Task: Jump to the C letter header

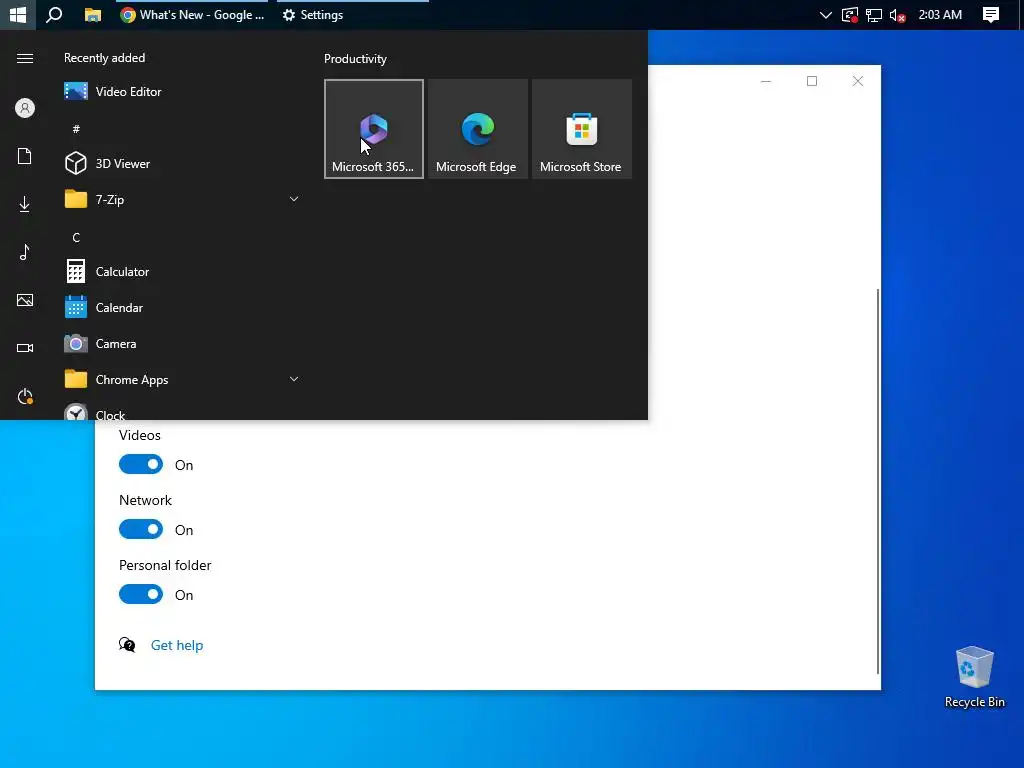Action: point(76,237)
